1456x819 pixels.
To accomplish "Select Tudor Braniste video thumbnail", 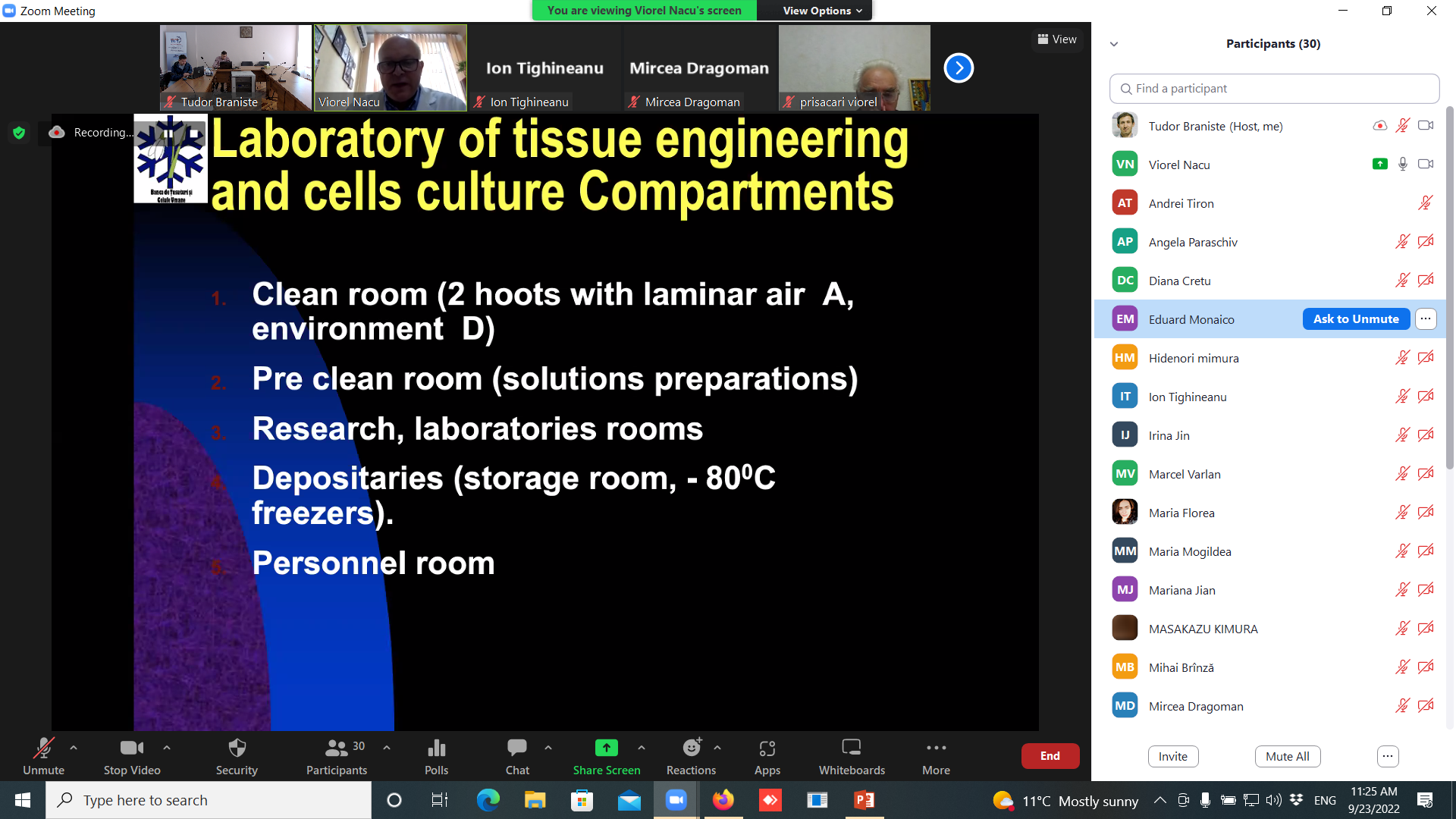I will point(236,68).
